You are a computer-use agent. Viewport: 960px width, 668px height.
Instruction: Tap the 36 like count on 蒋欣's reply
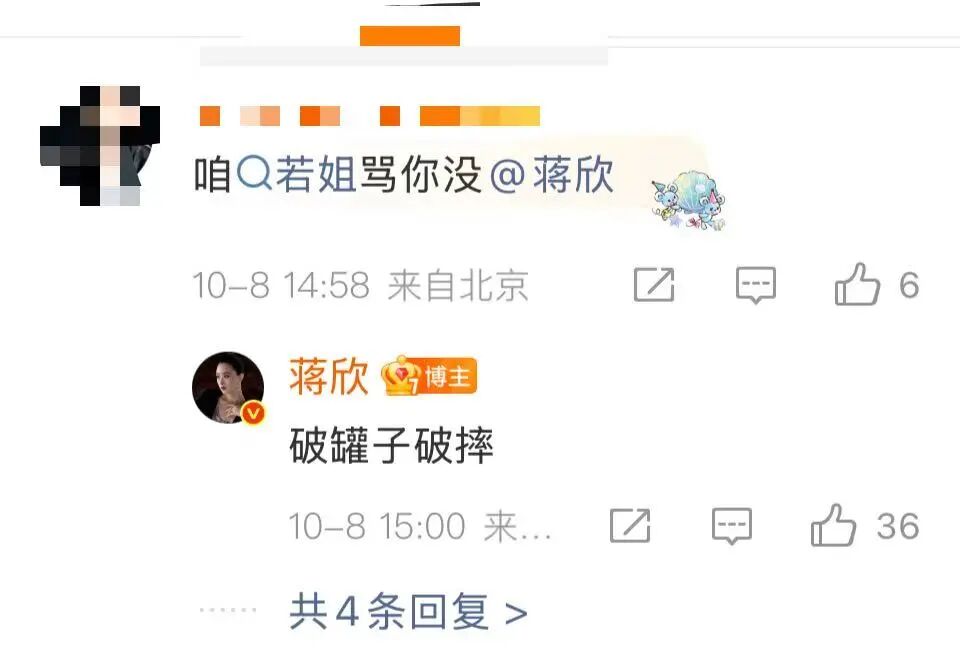tap(898, 526)
